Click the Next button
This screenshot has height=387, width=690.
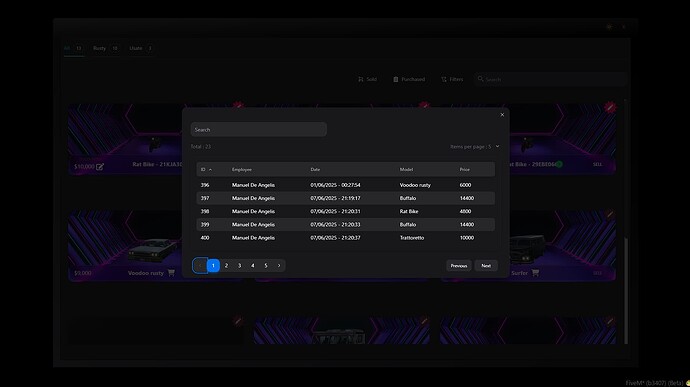pyautogui.click(x=486, y=265)
